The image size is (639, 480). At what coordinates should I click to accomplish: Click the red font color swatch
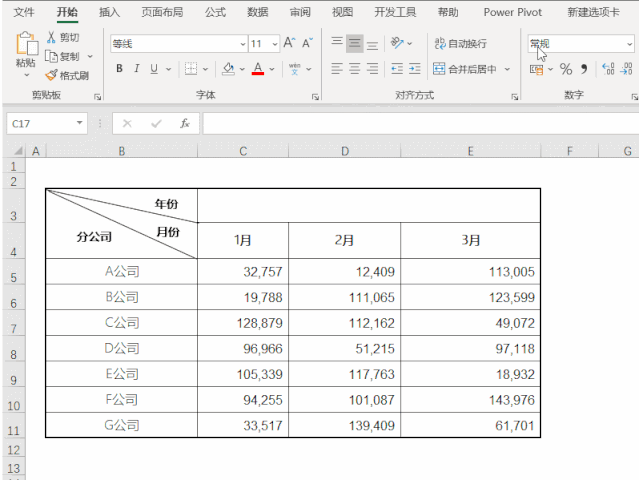point(257,69)
